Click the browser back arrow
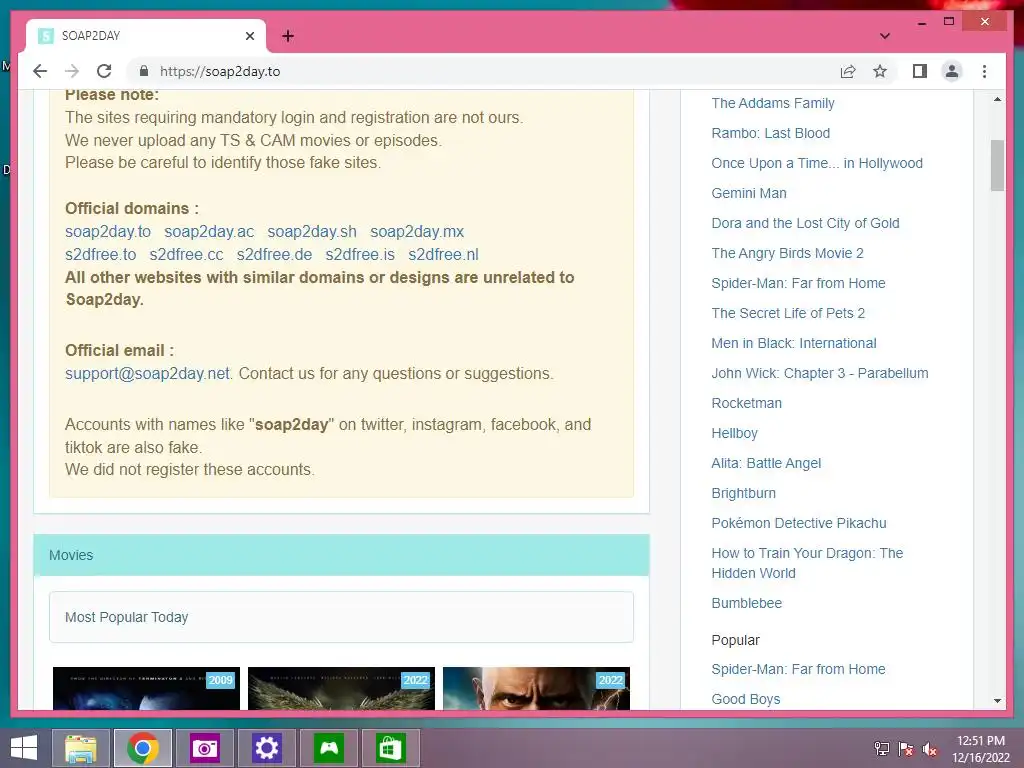Screen dimensions: 1024x768 pyautogui.click(x=40, y=71)
